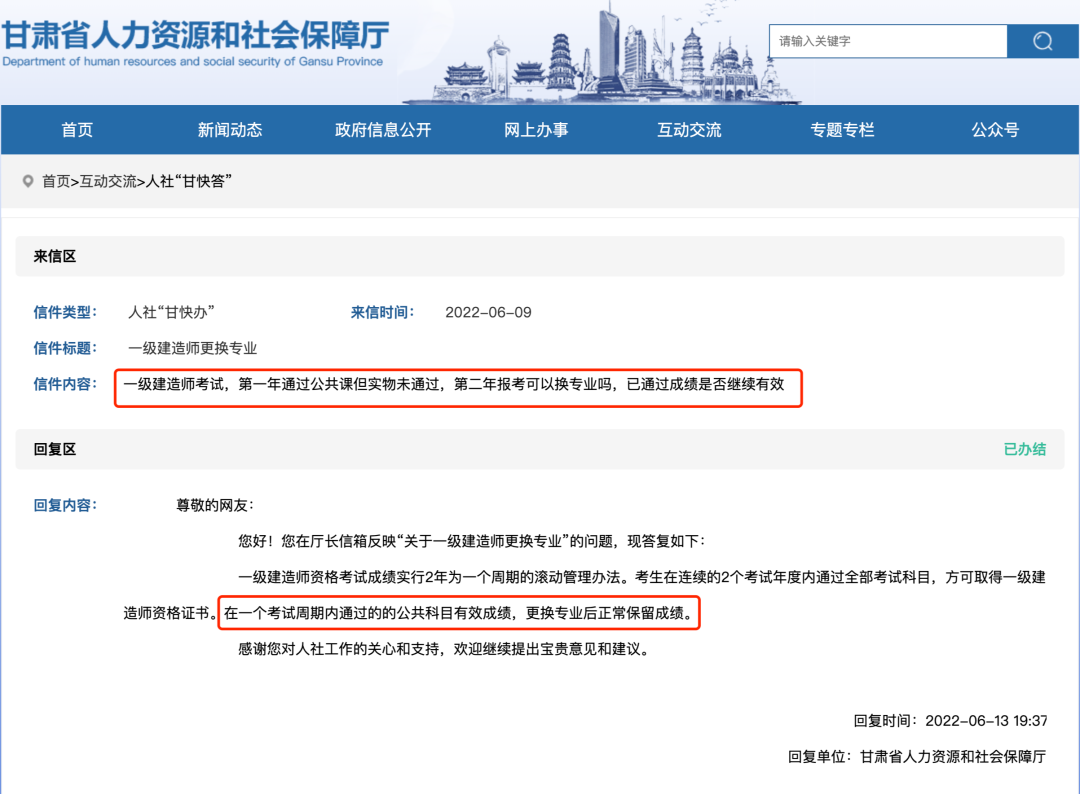Select 网上办事 in the navigation bar
Image resolution: width=1080 pixels, height=794 pixels.
pos(536,130)
